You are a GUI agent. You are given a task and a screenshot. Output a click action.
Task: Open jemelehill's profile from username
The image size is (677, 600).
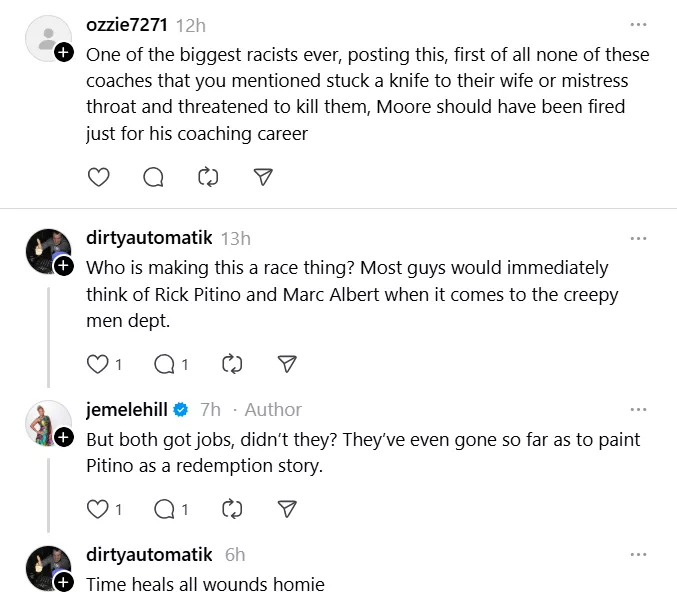pyautogui.click(x=128, y=409)
